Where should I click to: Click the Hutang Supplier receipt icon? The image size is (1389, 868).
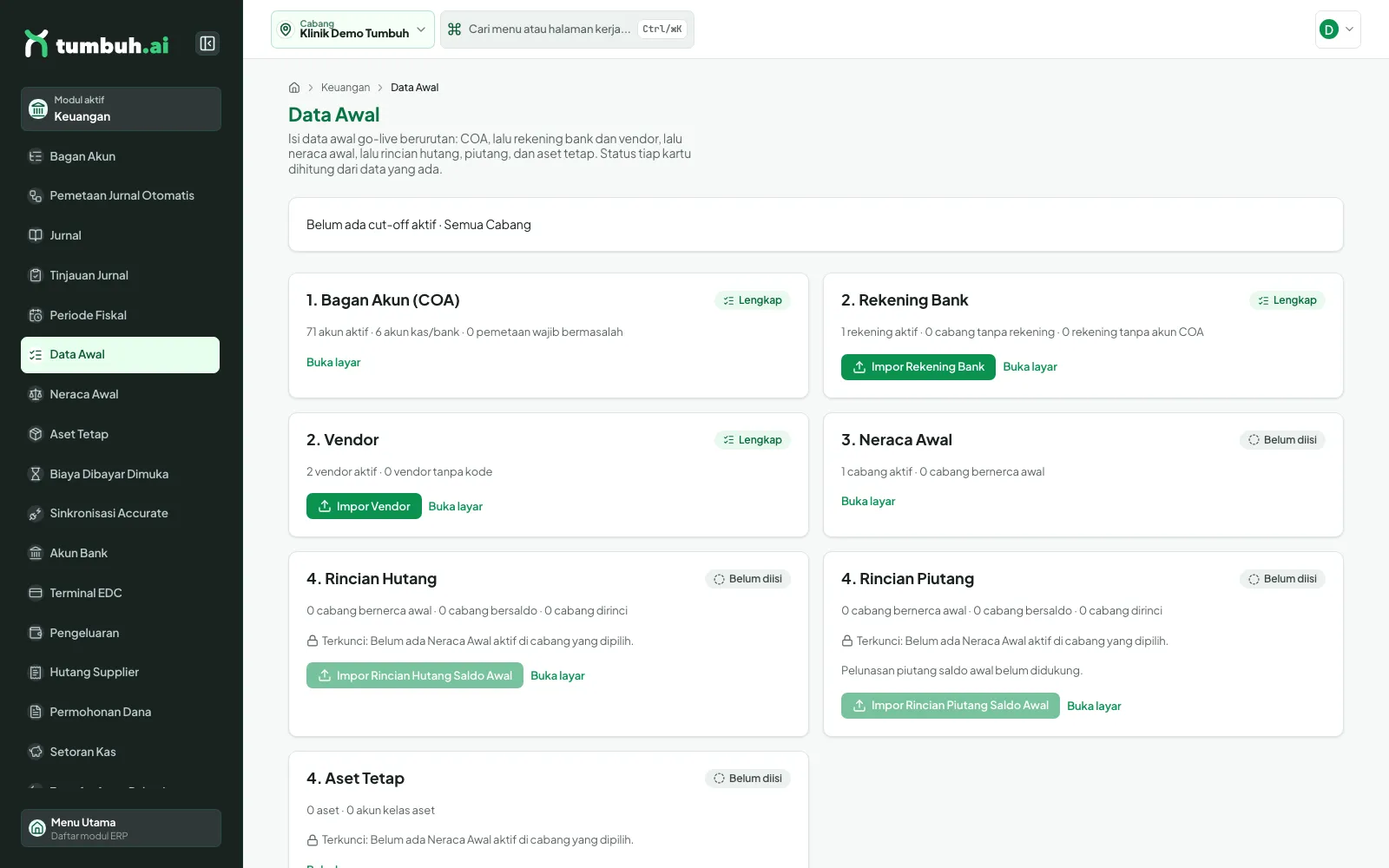[36, 673]
